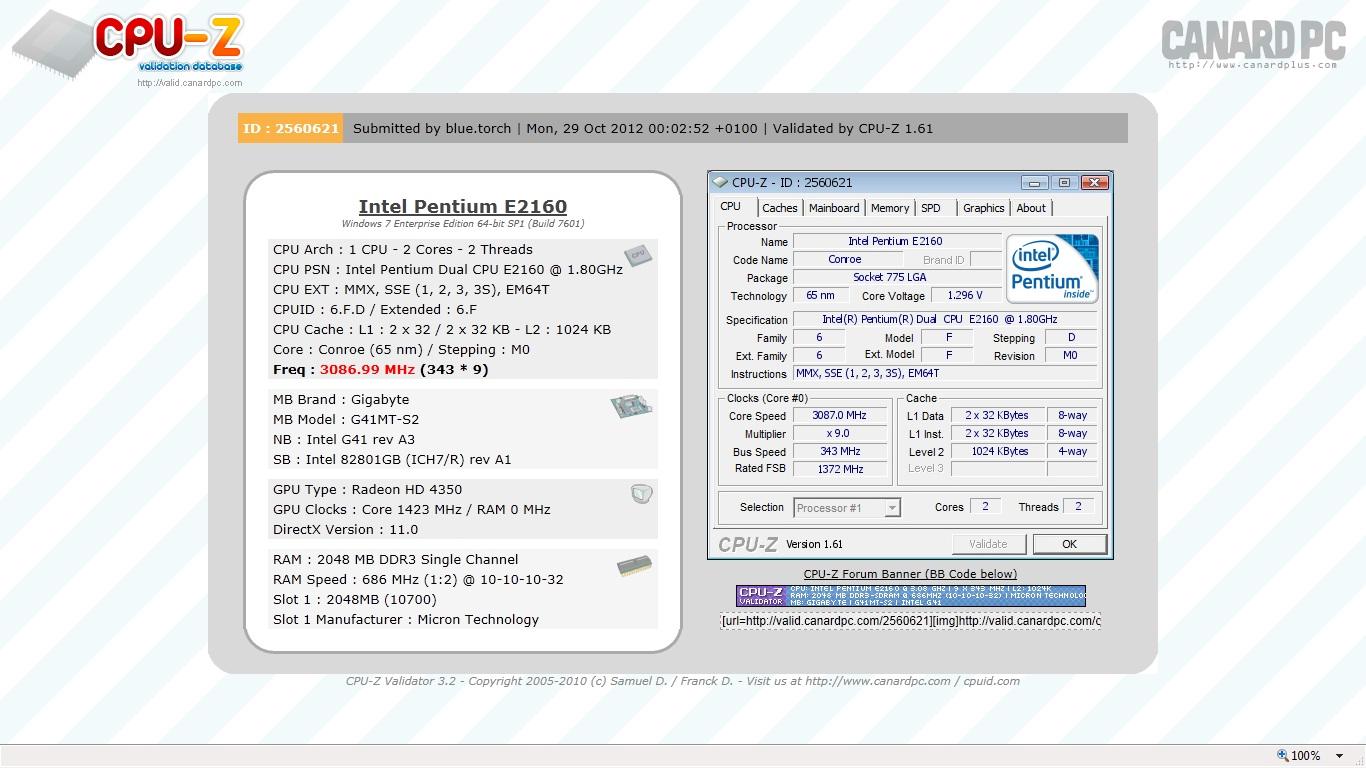Click the OK button

pos(1069,544)
